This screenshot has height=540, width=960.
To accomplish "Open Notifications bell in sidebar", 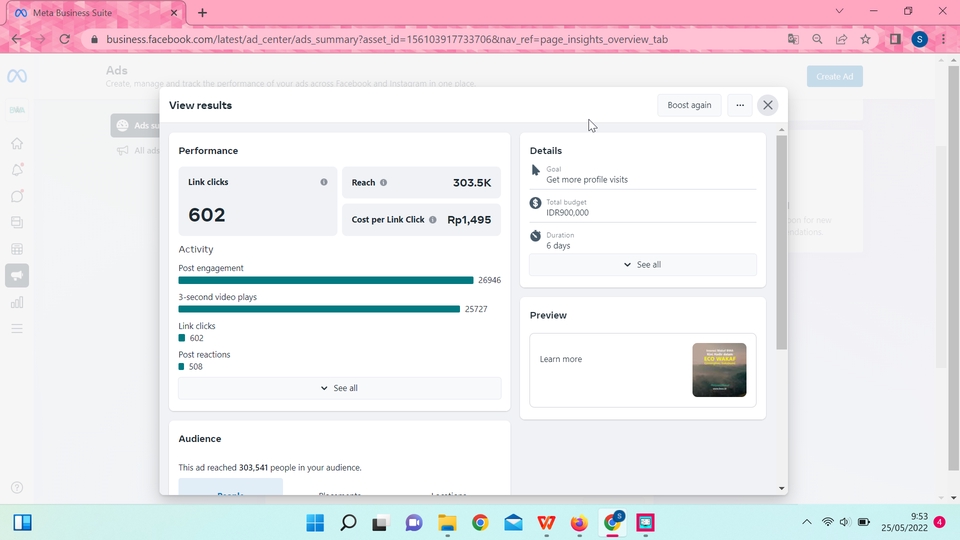I will (17, 170).
